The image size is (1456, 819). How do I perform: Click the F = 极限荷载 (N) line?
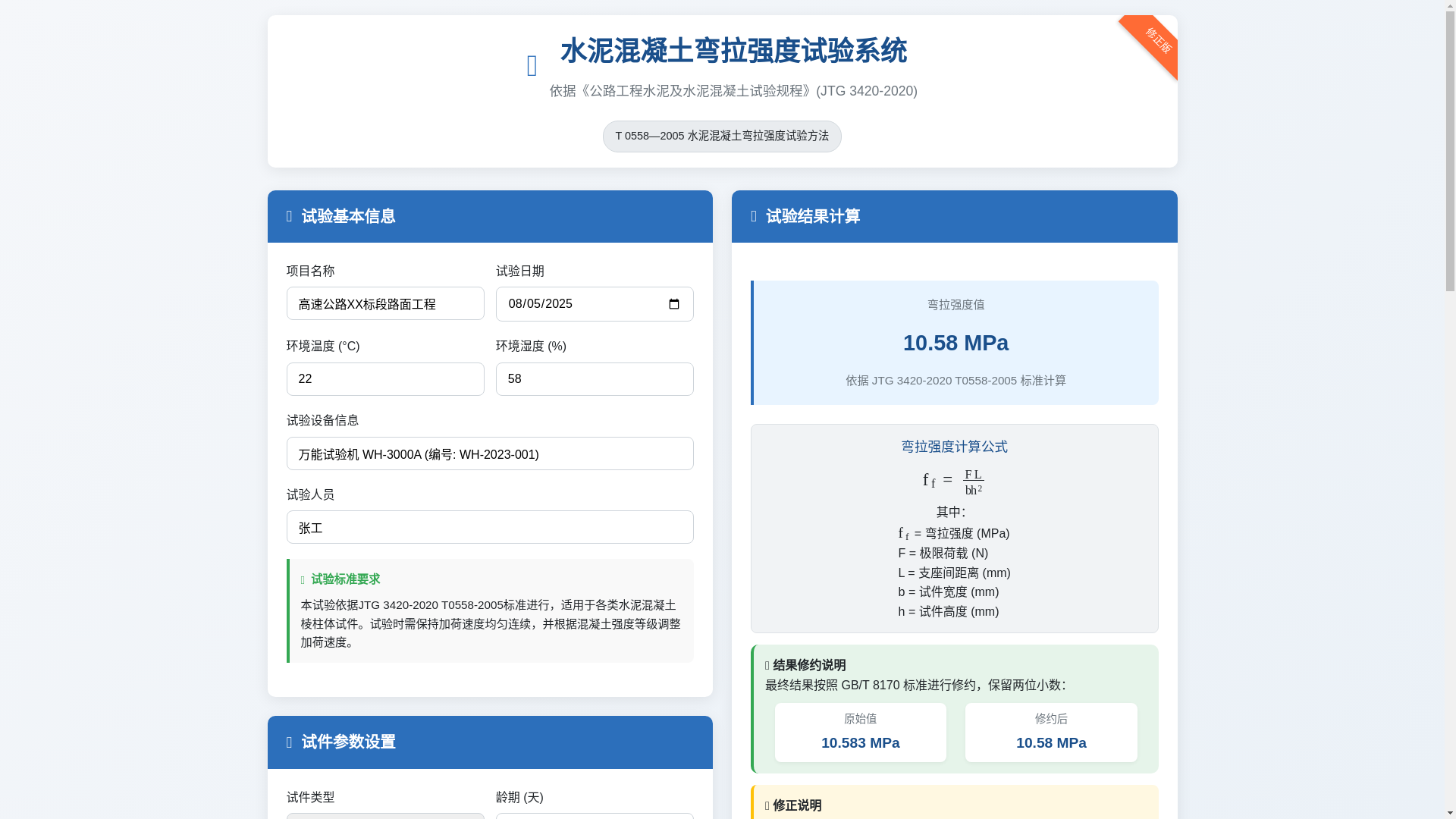[x=943, y=554]
